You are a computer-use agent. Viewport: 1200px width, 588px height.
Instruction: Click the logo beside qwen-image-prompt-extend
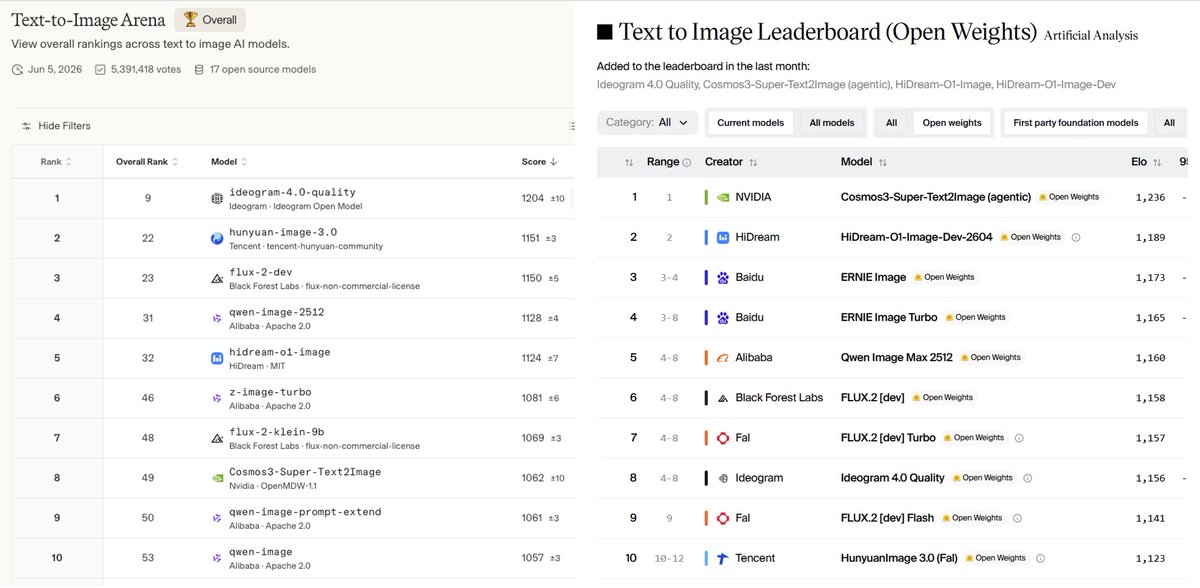217,519
